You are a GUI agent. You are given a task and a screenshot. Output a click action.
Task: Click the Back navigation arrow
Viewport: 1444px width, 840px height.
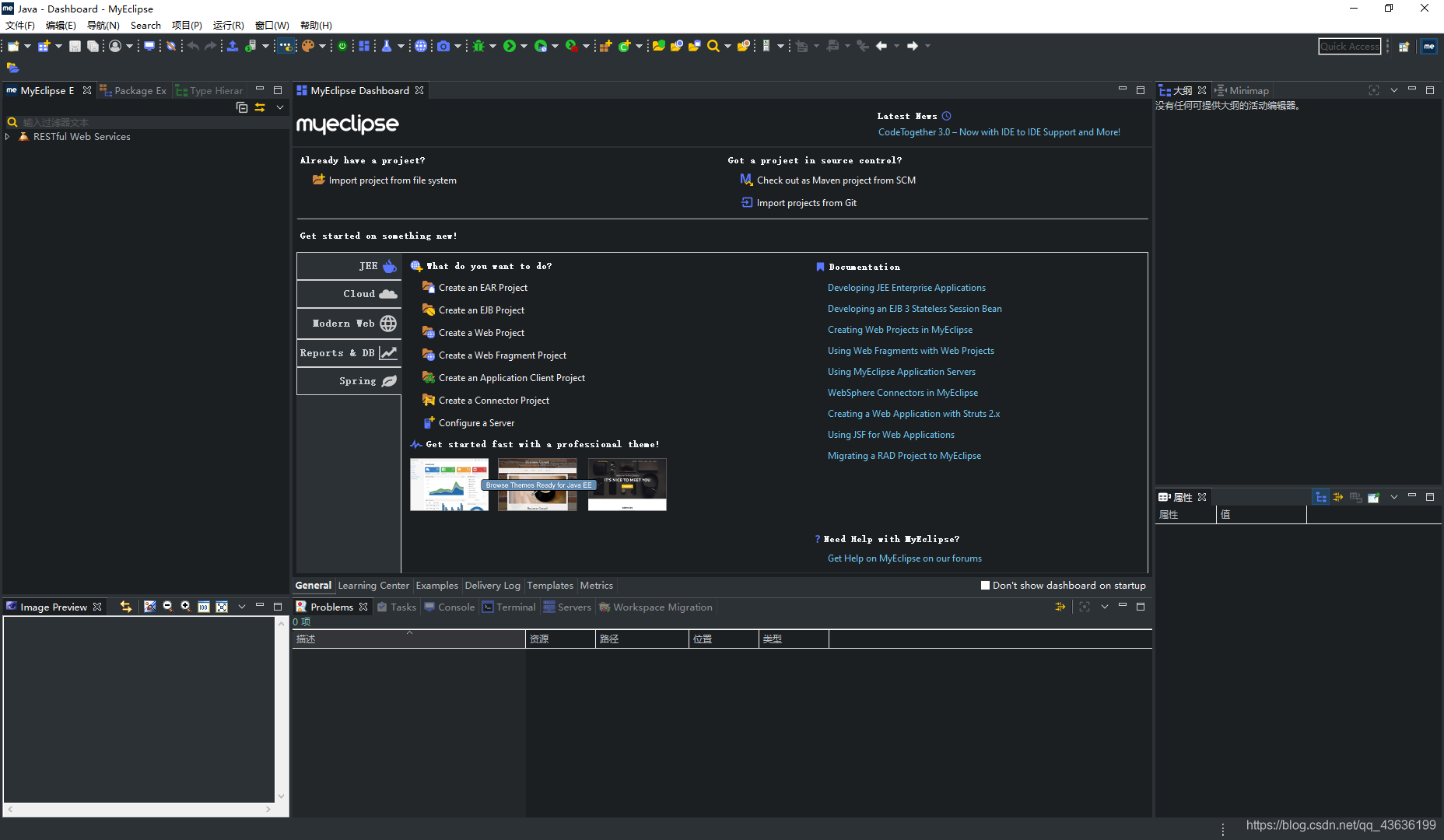click(881, 46)
